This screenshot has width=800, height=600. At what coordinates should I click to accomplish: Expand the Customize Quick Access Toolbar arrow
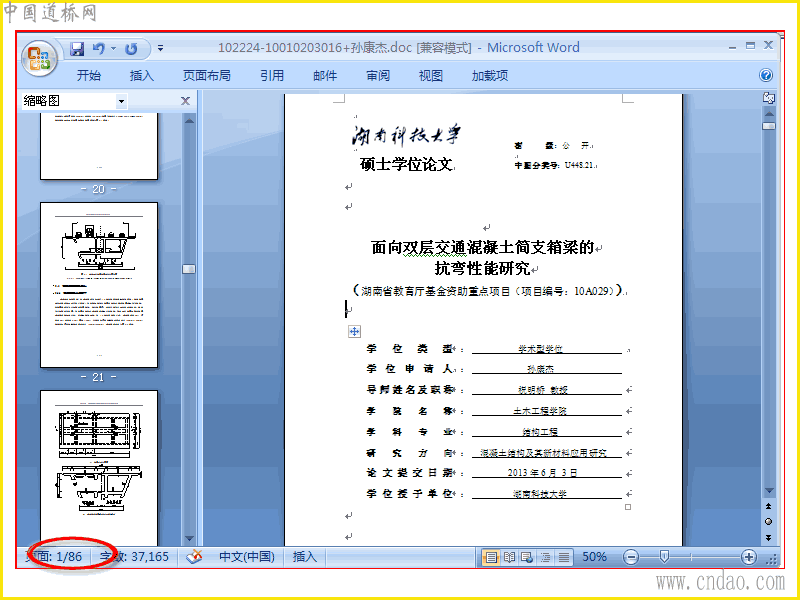[160, 48]
